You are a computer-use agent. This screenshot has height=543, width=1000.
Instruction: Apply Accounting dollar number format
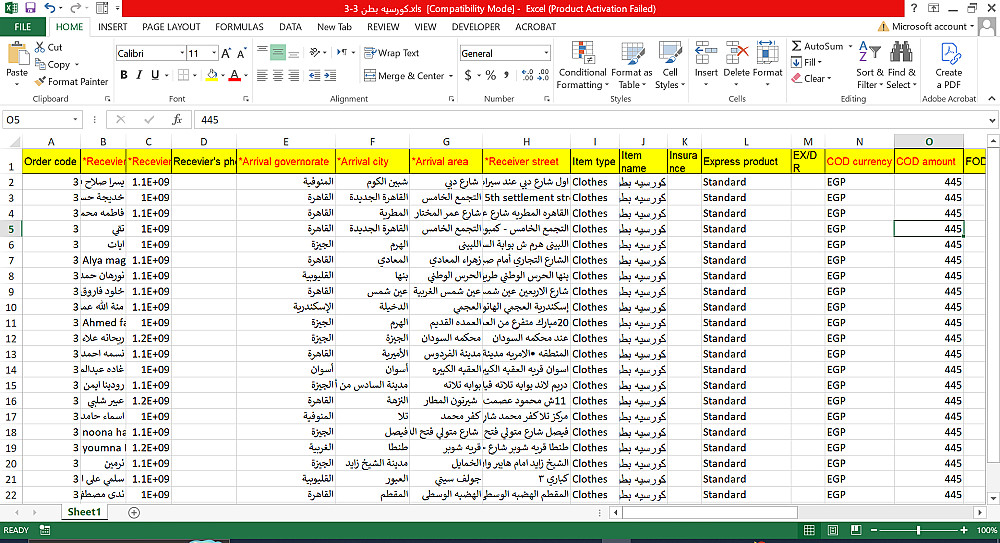click(x=468, y=75)
